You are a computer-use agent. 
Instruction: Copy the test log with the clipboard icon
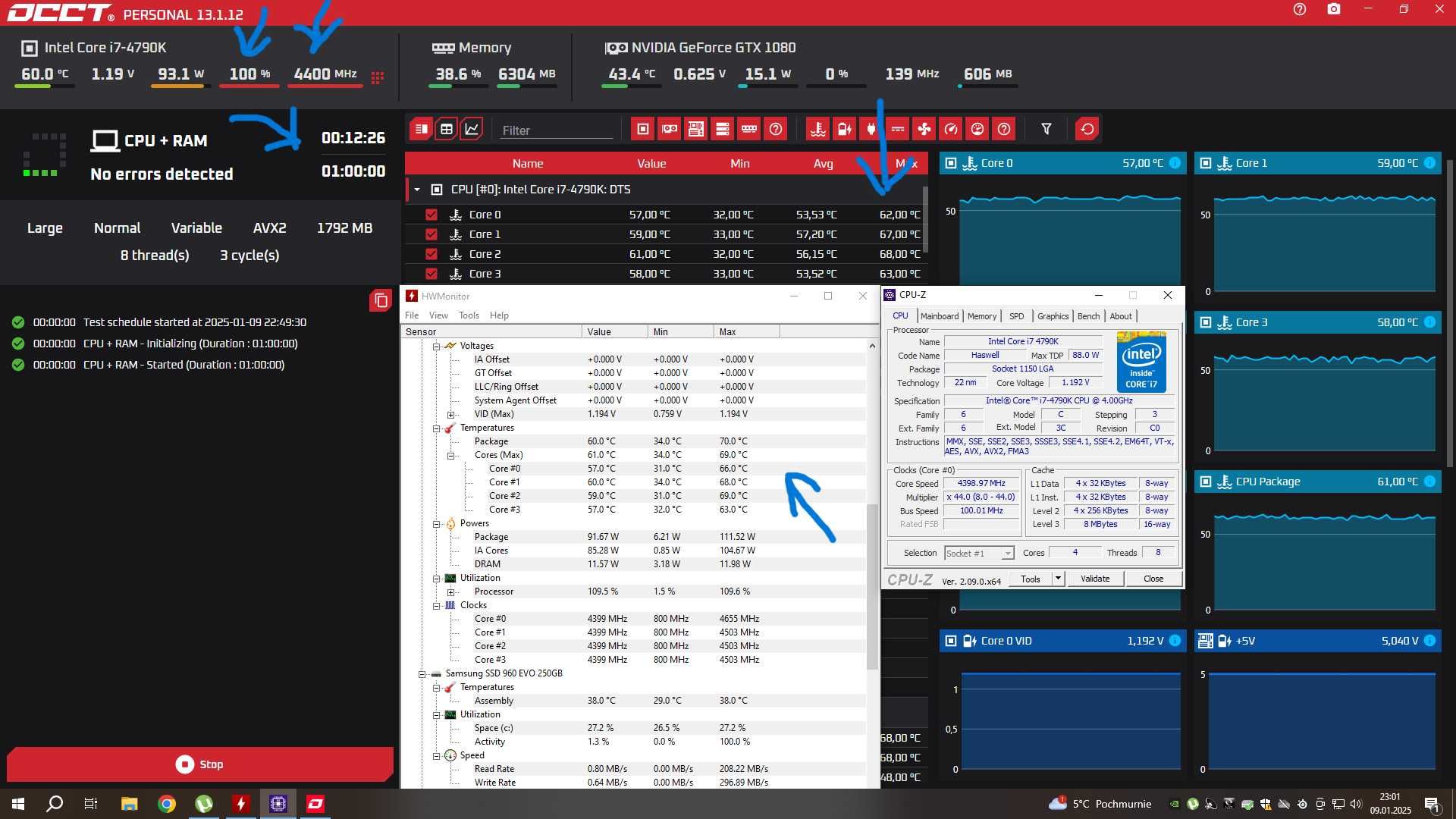point(380,301)
